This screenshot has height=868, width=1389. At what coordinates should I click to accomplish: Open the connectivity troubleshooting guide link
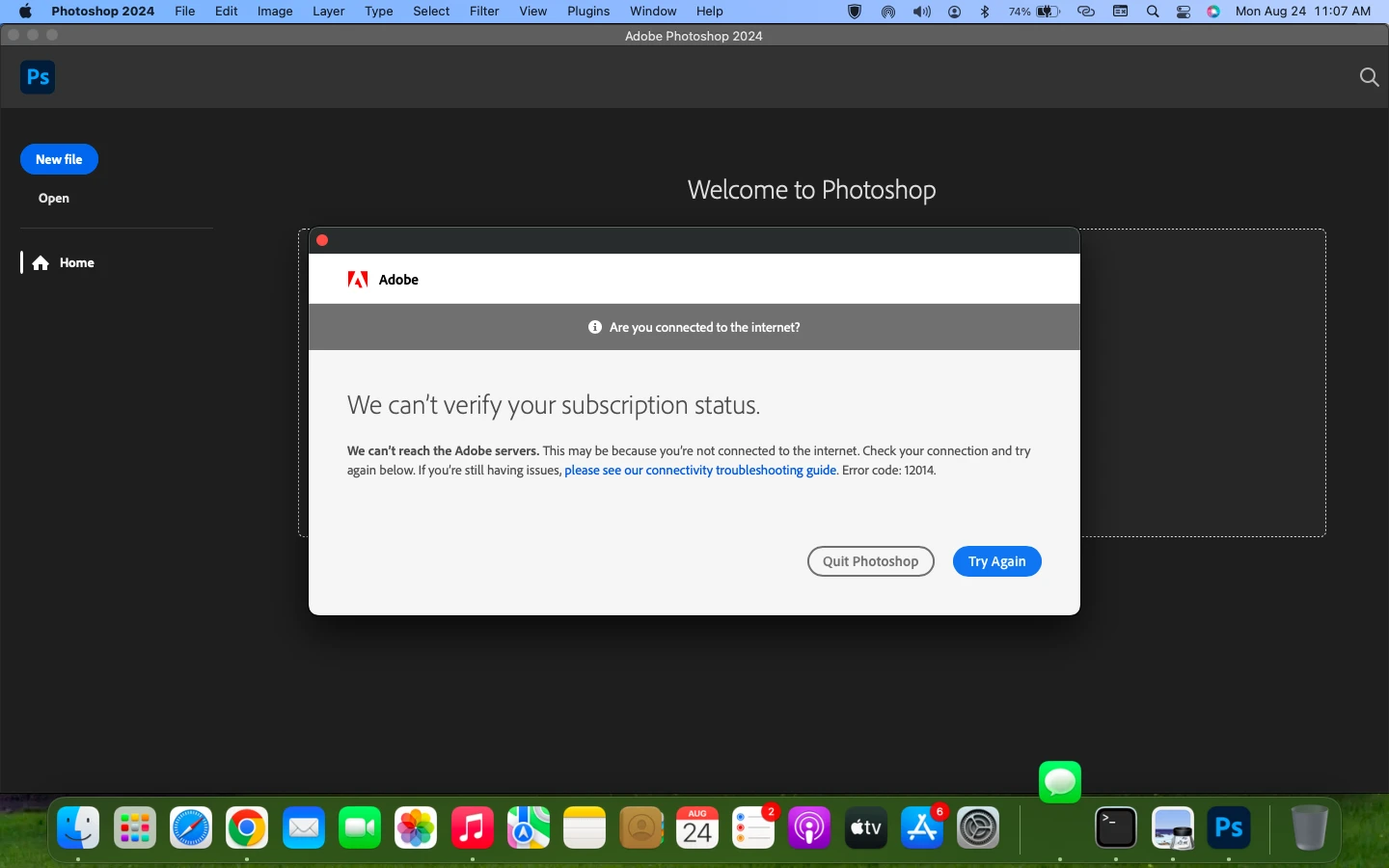pos(700,471)
